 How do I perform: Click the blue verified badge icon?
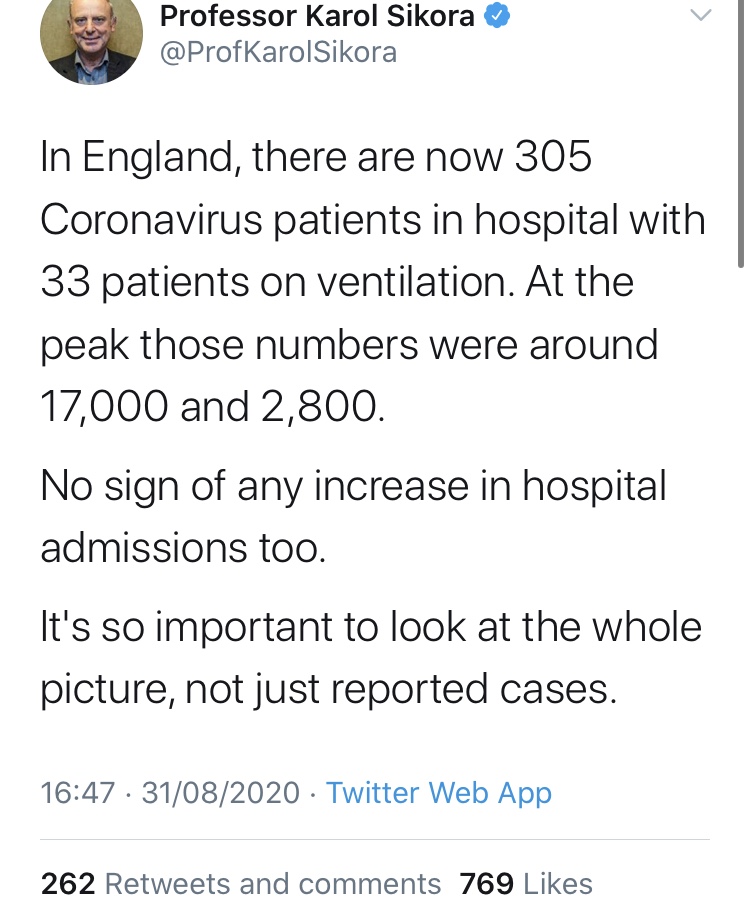(x=497, y=16)
